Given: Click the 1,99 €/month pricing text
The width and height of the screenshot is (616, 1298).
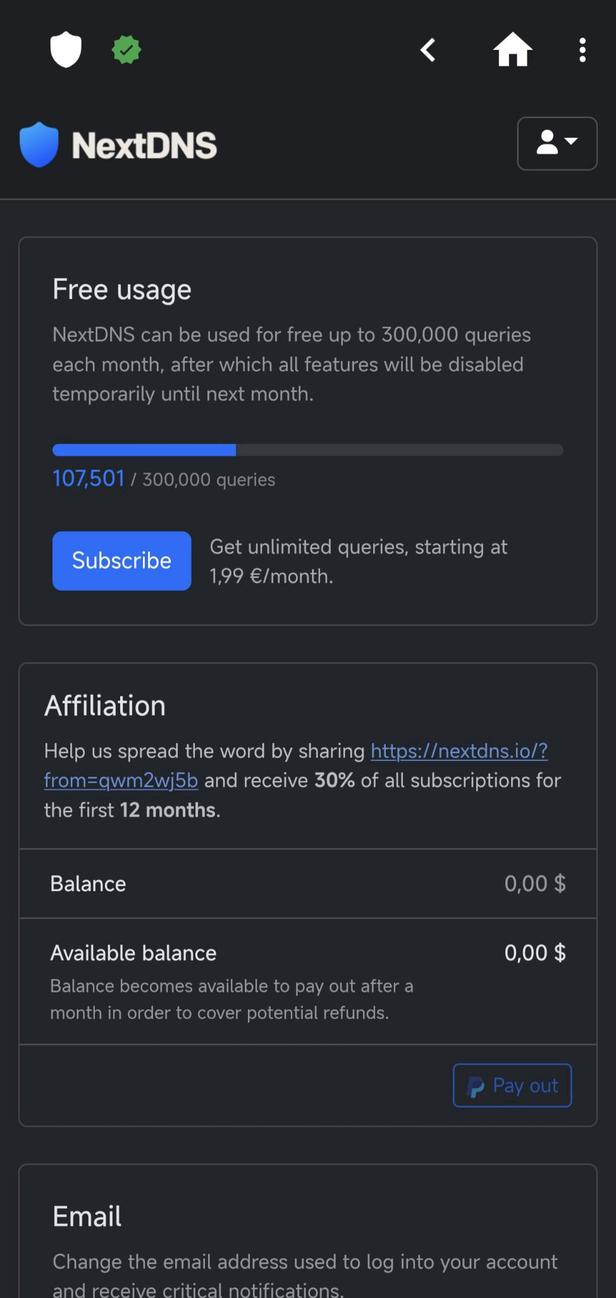Looking at the screenshot, I should tap(271, 576).
